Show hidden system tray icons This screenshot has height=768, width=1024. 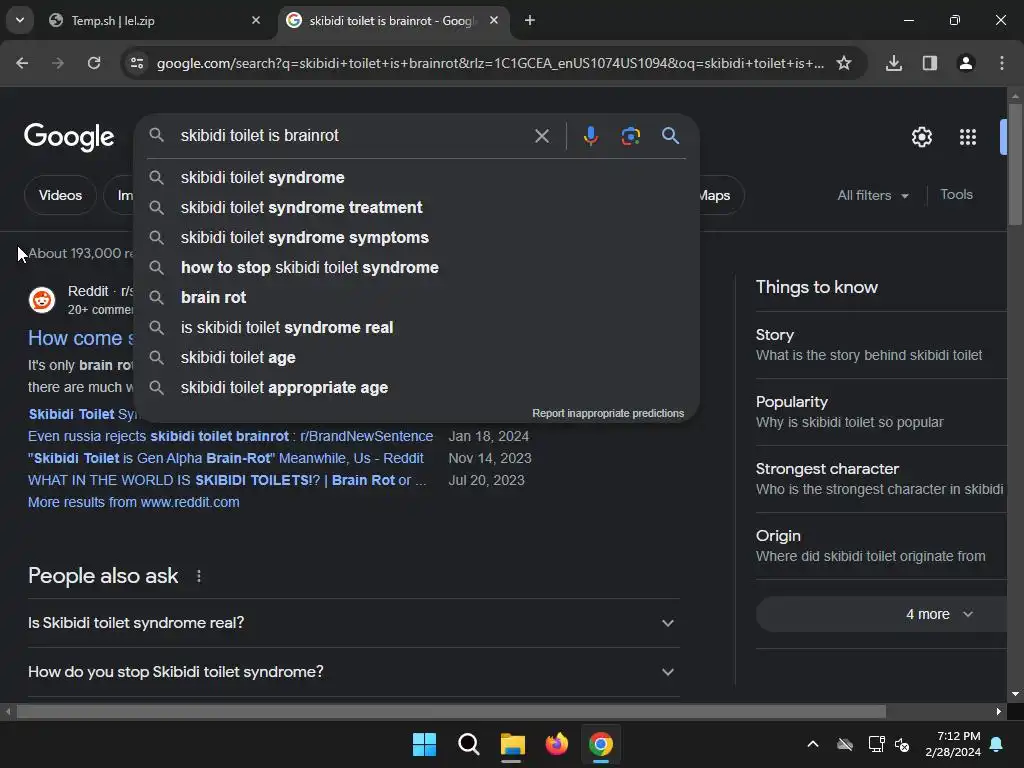pos(813,744)
